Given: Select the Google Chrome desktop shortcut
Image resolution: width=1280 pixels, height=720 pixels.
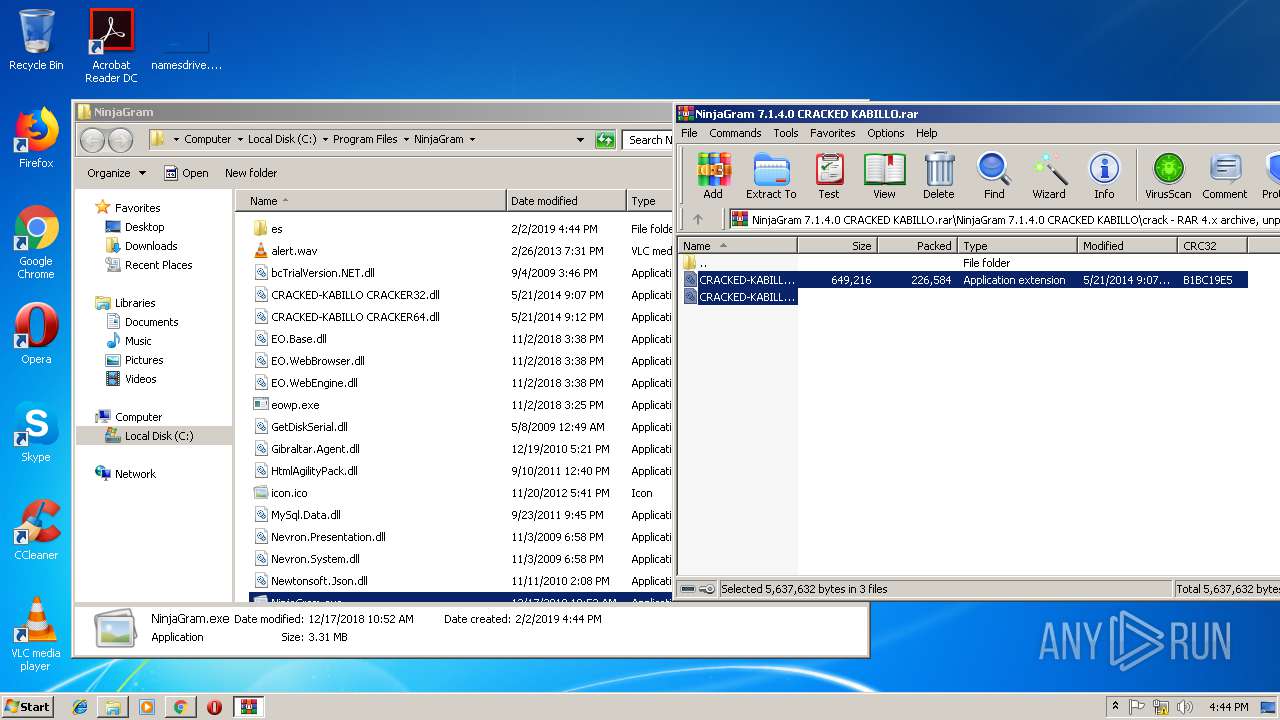Looking at the screenshot, I should pos(36,242).
